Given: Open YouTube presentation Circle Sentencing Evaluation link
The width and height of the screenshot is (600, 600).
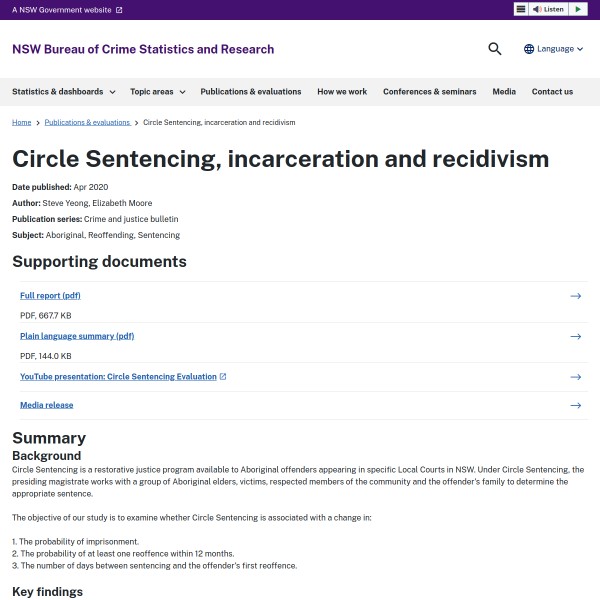Looking at the screenshot, I should [118, 377].
